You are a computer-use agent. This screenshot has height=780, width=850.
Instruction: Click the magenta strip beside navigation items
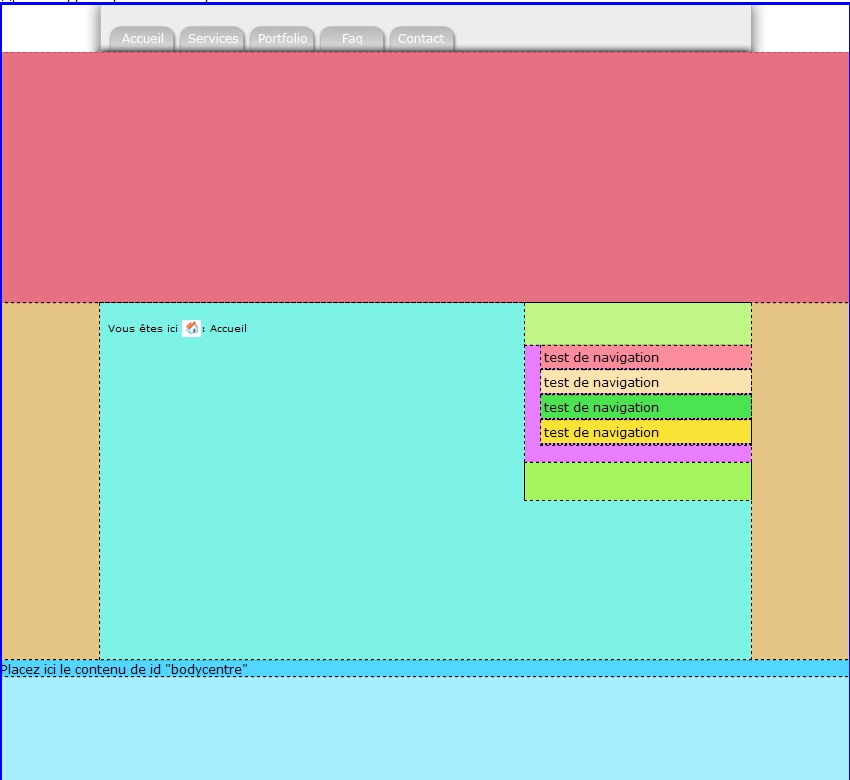click(x=532, y=400)
